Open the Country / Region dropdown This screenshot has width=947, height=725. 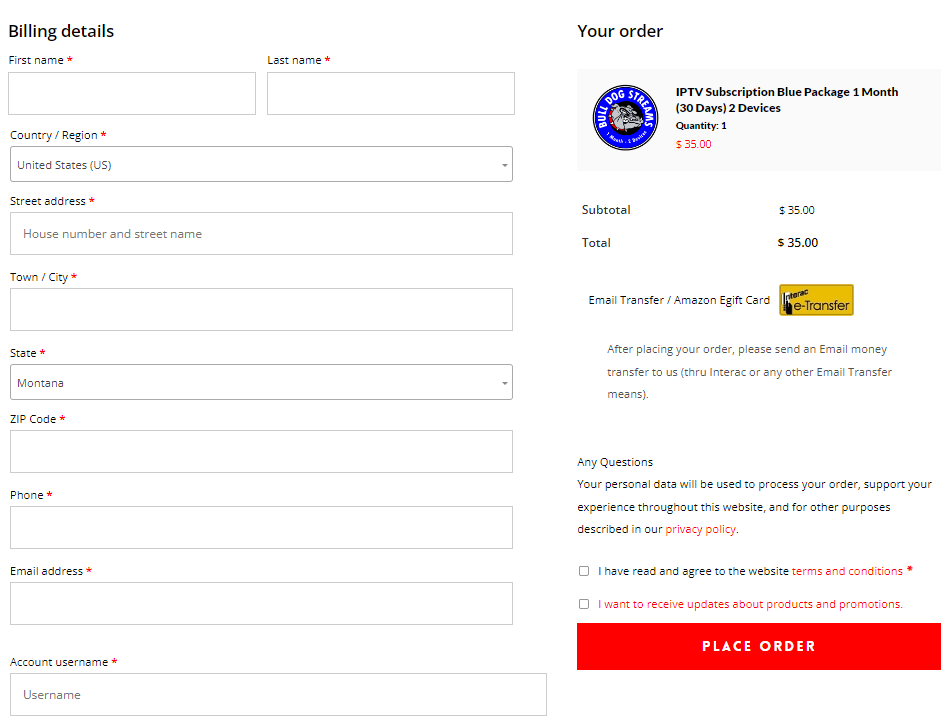261,165
